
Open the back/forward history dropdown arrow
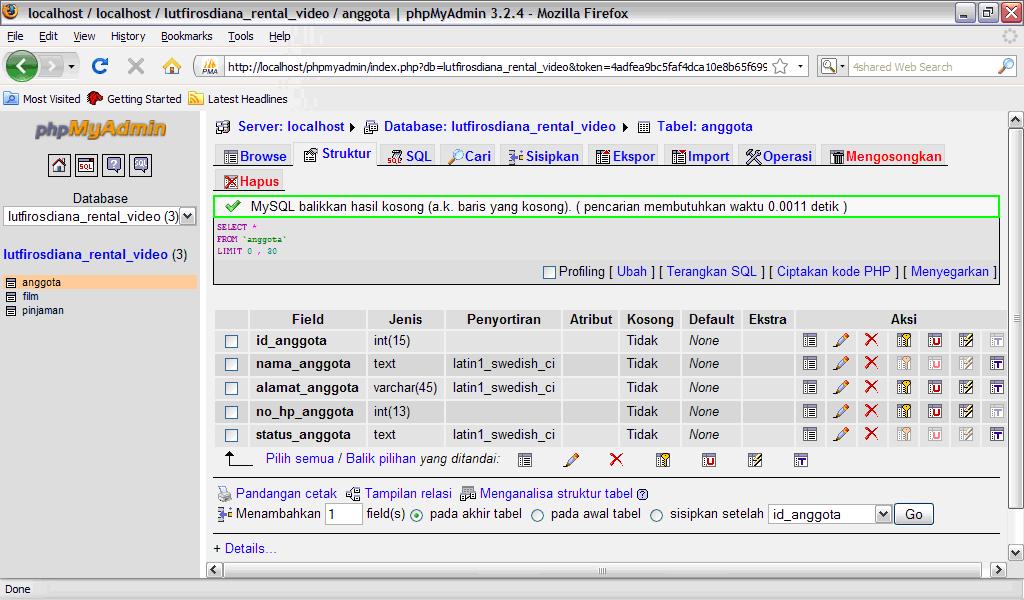tap(71, 66)
